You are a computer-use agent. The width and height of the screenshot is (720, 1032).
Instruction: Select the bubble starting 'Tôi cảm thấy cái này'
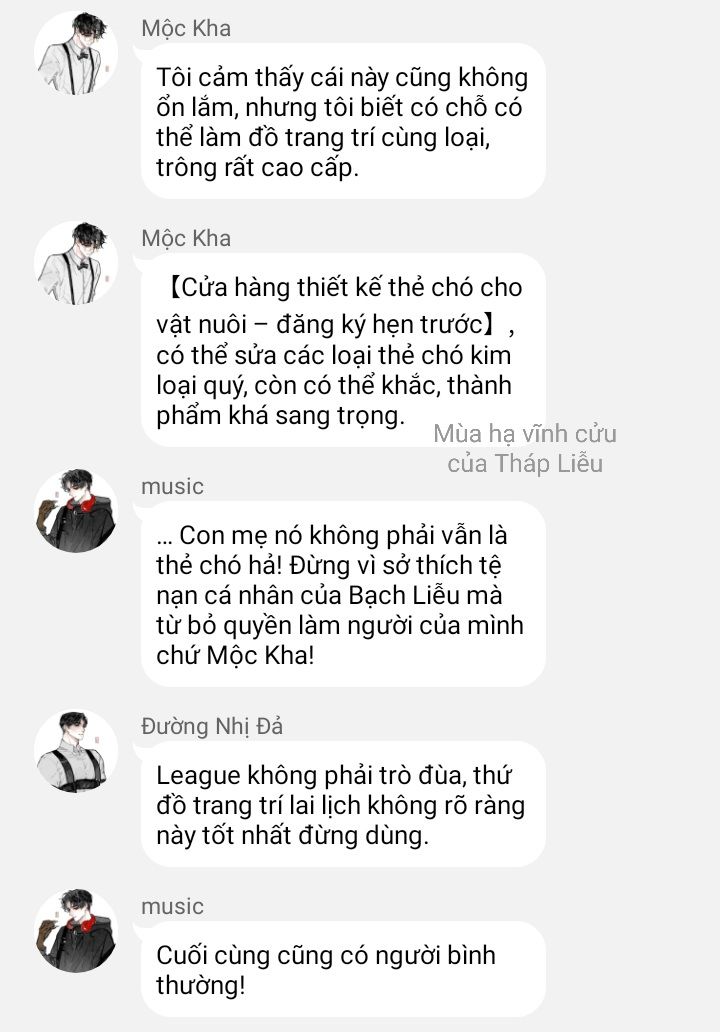pyautogui.click(x=343, y=122)
